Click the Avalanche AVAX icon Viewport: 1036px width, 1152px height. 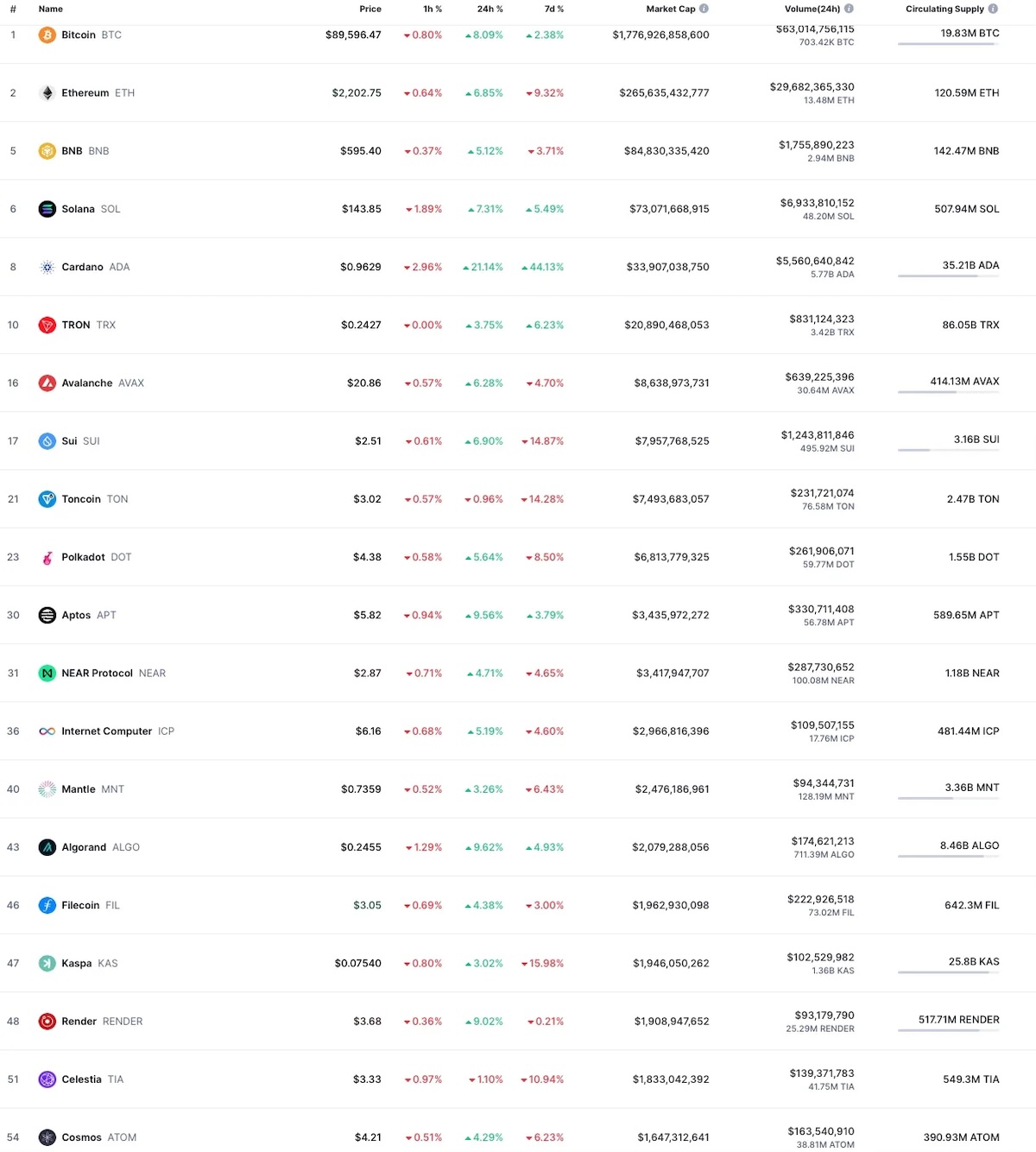click(x=47, y=383)
